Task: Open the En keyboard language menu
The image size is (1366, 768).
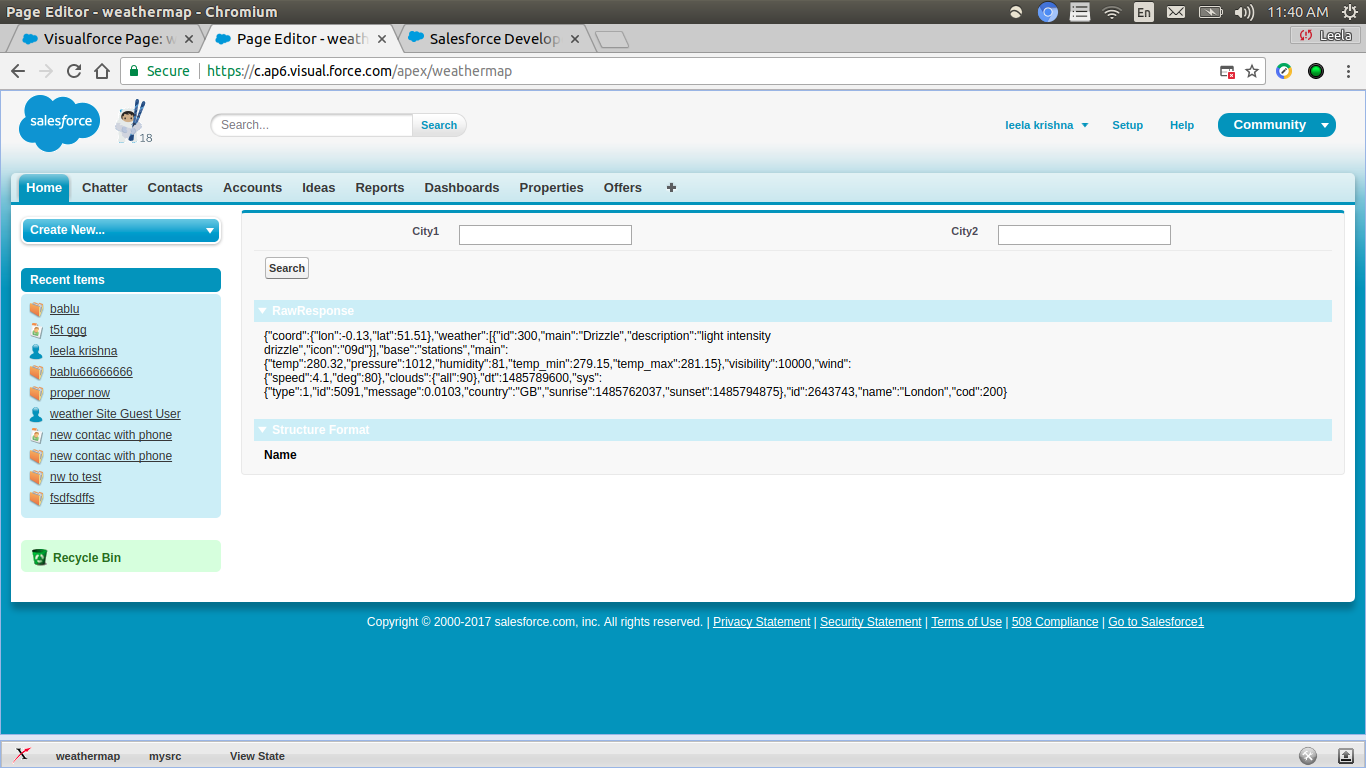Action: pos(1144,12)
